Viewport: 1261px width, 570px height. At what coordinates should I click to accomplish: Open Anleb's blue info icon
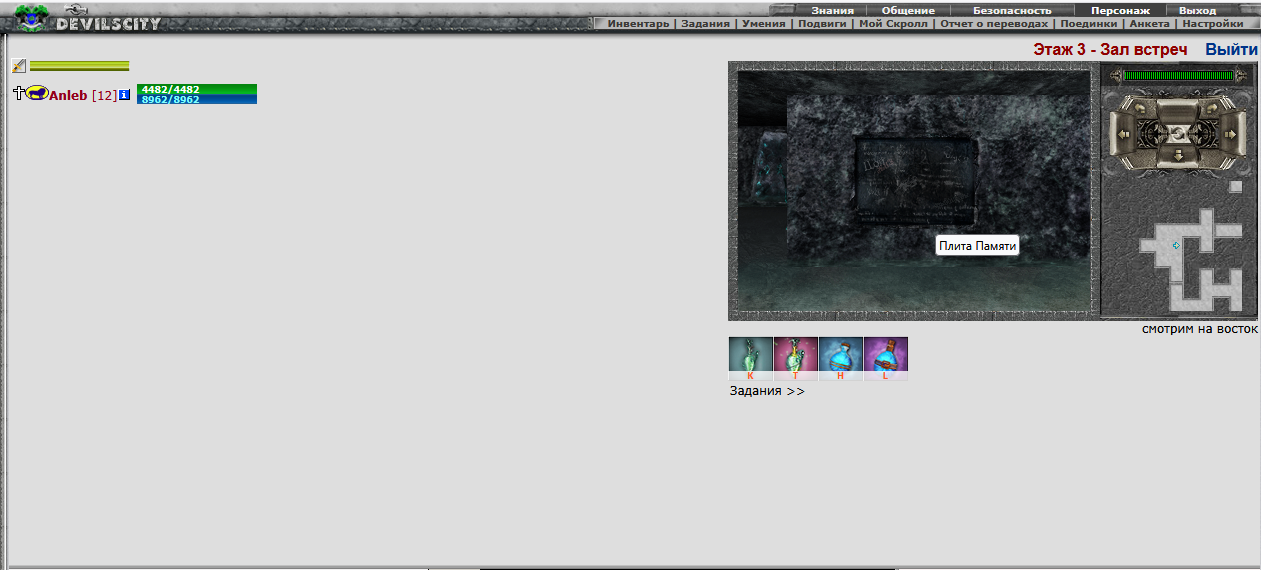pyautogui.click(x=124, y=95)
